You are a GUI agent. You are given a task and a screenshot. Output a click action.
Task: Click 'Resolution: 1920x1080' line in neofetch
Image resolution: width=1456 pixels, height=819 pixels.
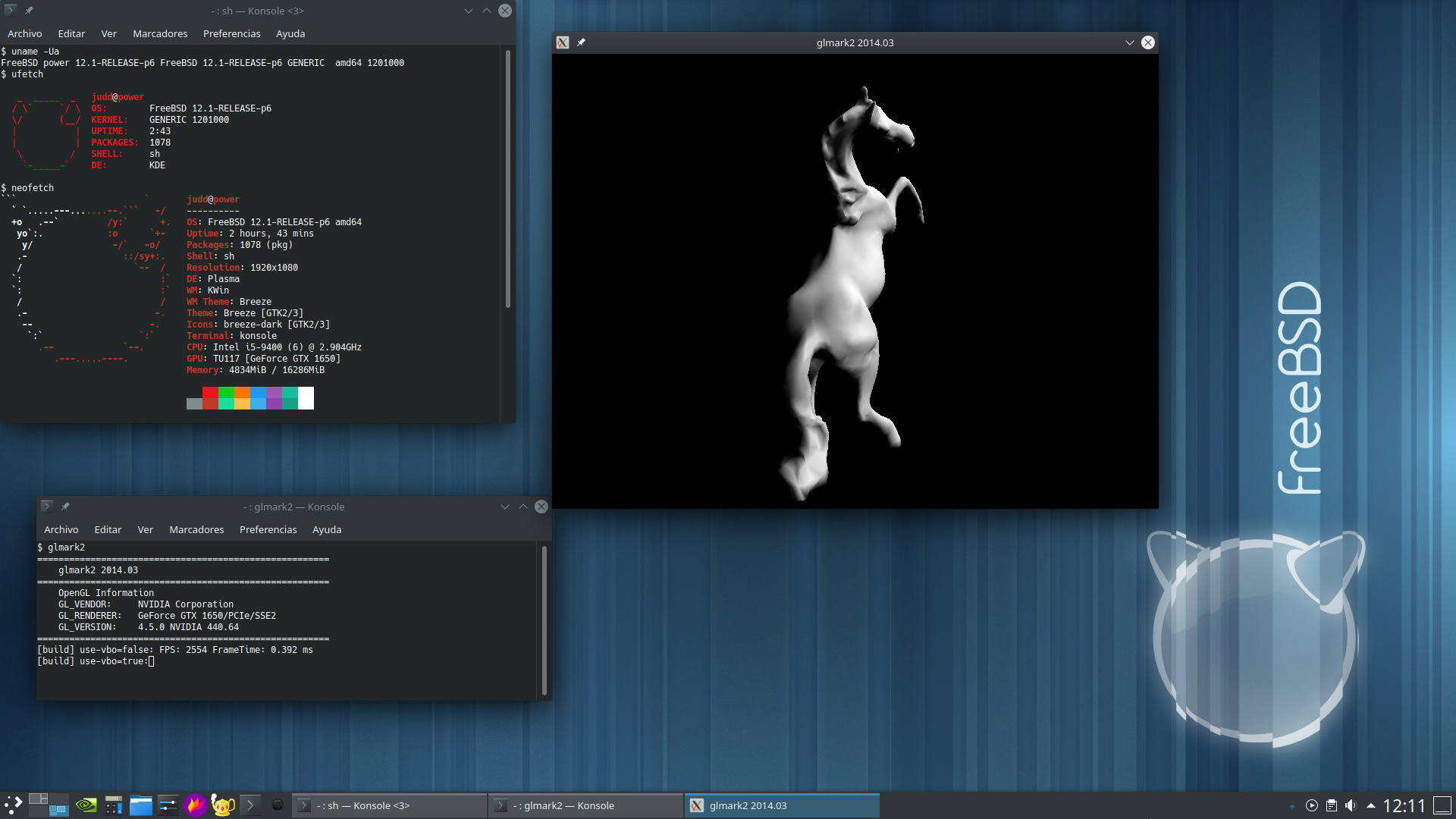tap(242, 268)
